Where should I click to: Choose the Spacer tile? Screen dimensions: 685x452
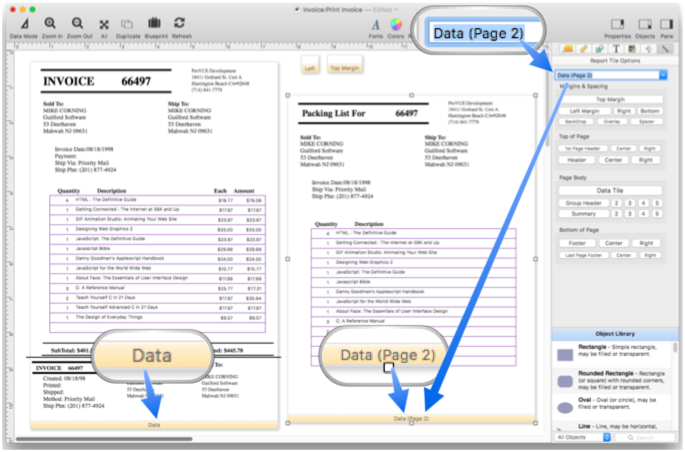click(x=647, y=121)
